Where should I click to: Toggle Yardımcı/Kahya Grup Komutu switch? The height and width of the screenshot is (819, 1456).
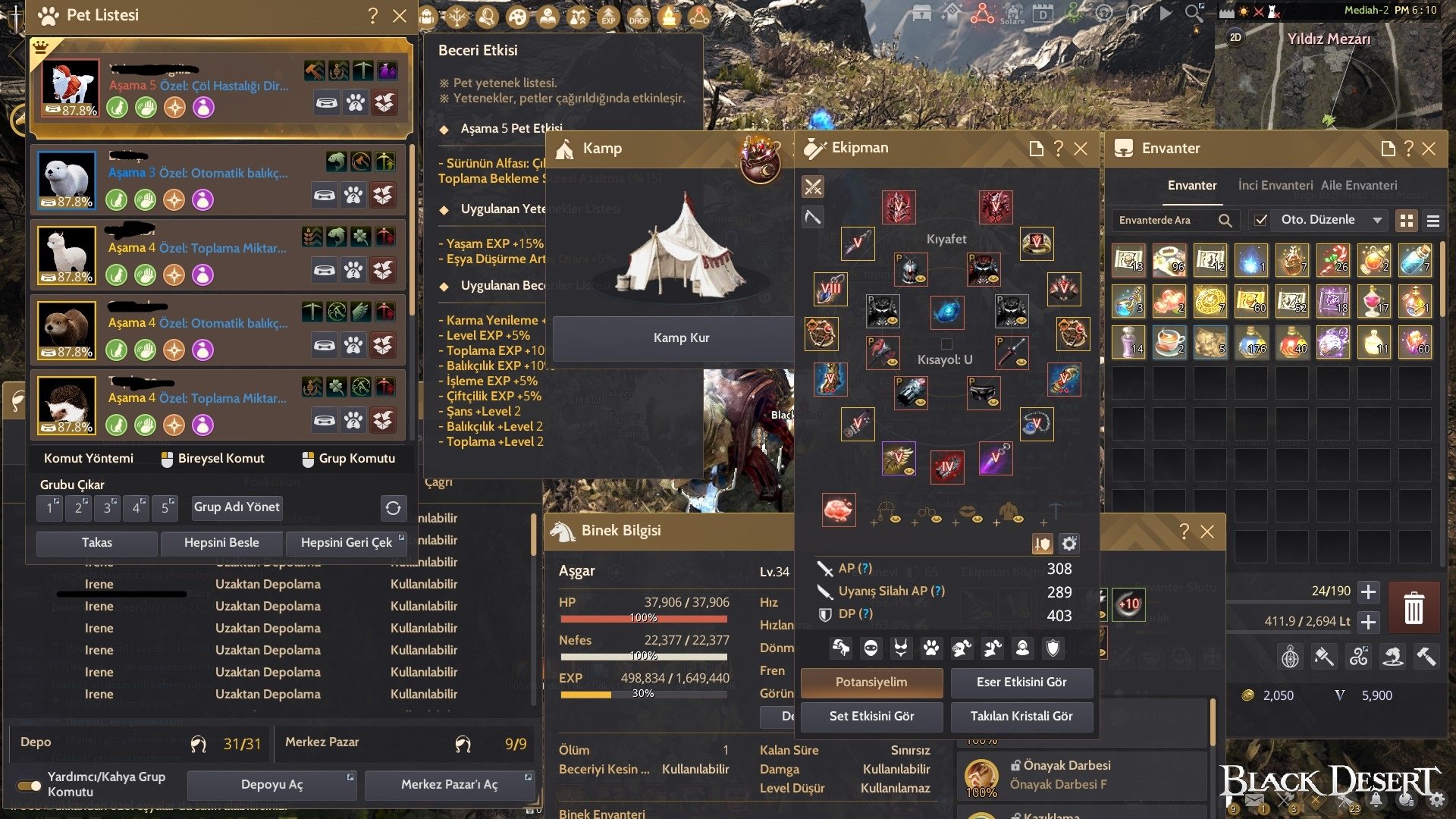click(x=29, y=786)
